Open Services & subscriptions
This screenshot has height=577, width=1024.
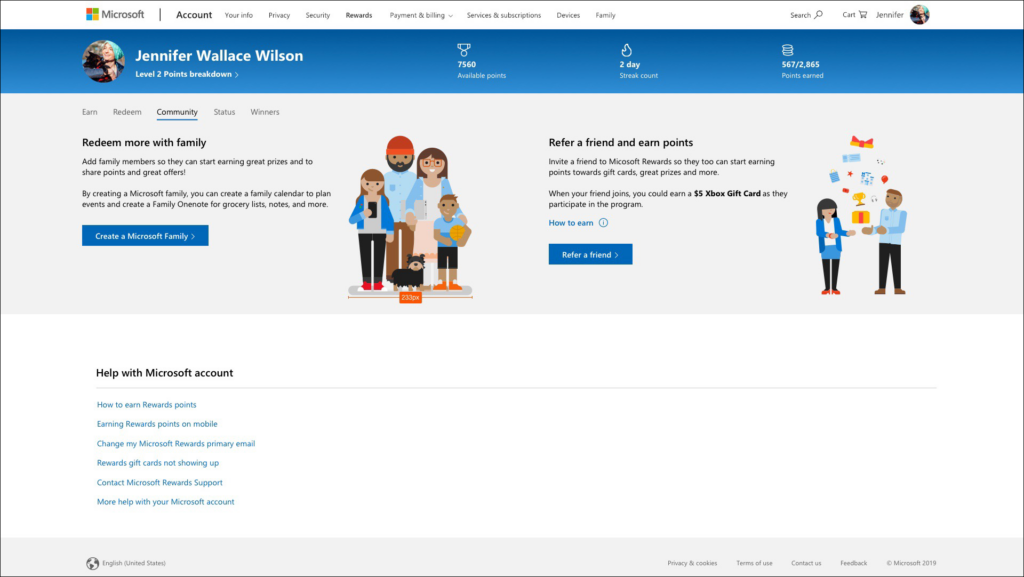tap(504, 15)
